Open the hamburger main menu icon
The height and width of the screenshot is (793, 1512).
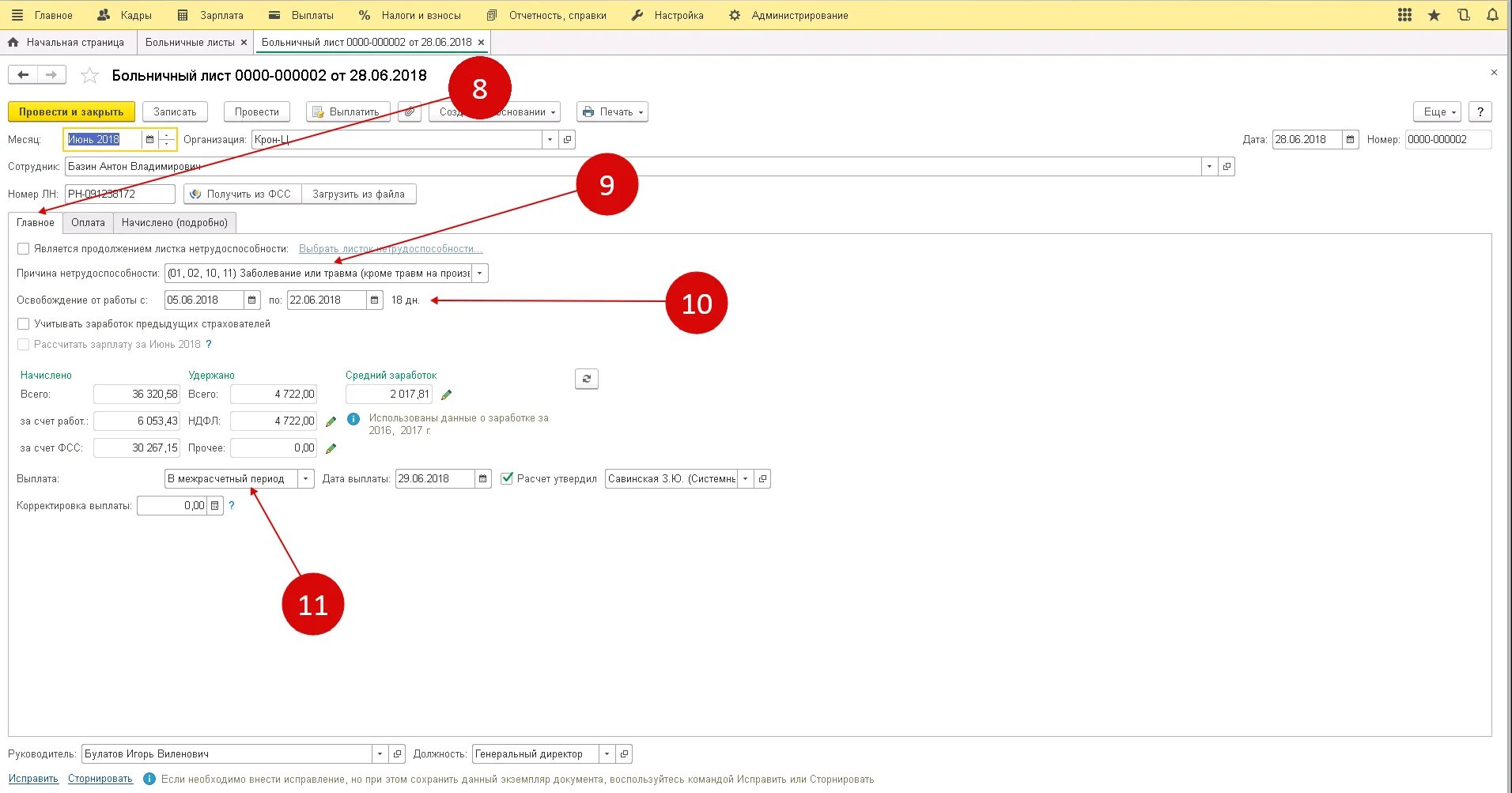coord(17,15)
